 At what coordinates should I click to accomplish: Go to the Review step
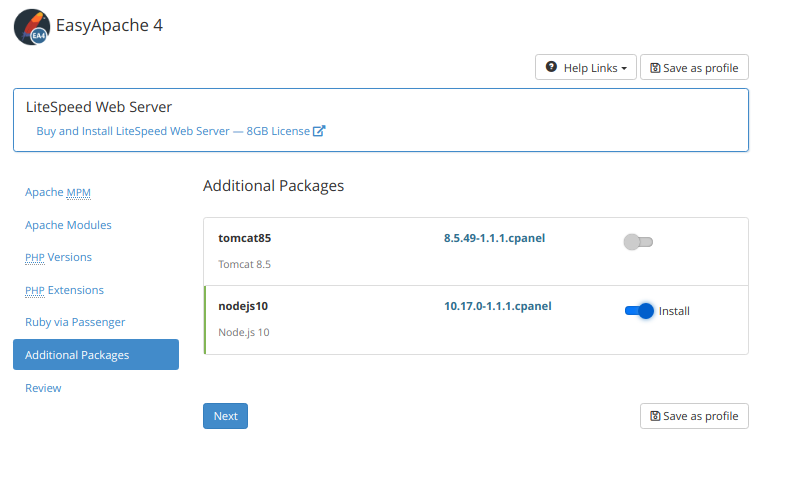coord(43,388)
